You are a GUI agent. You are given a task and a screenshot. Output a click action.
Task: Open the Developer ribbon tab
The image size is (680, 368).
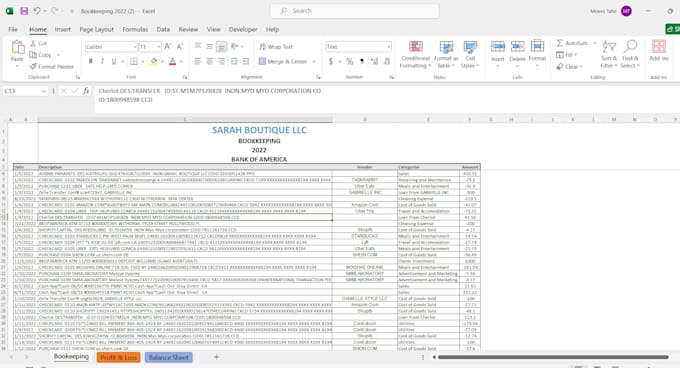point(243,29)
